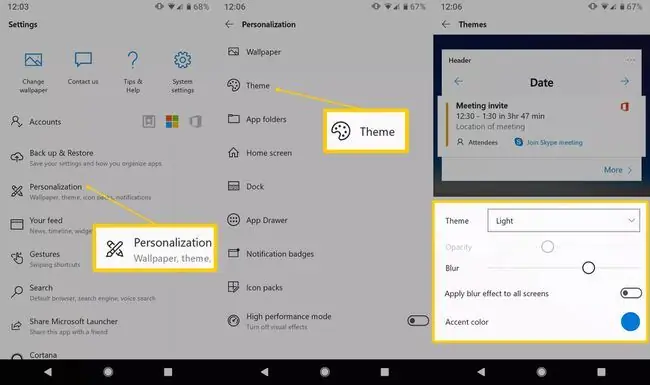Choose the blue Accent color swatch
The image size is (650, 385).
[630, 322]
